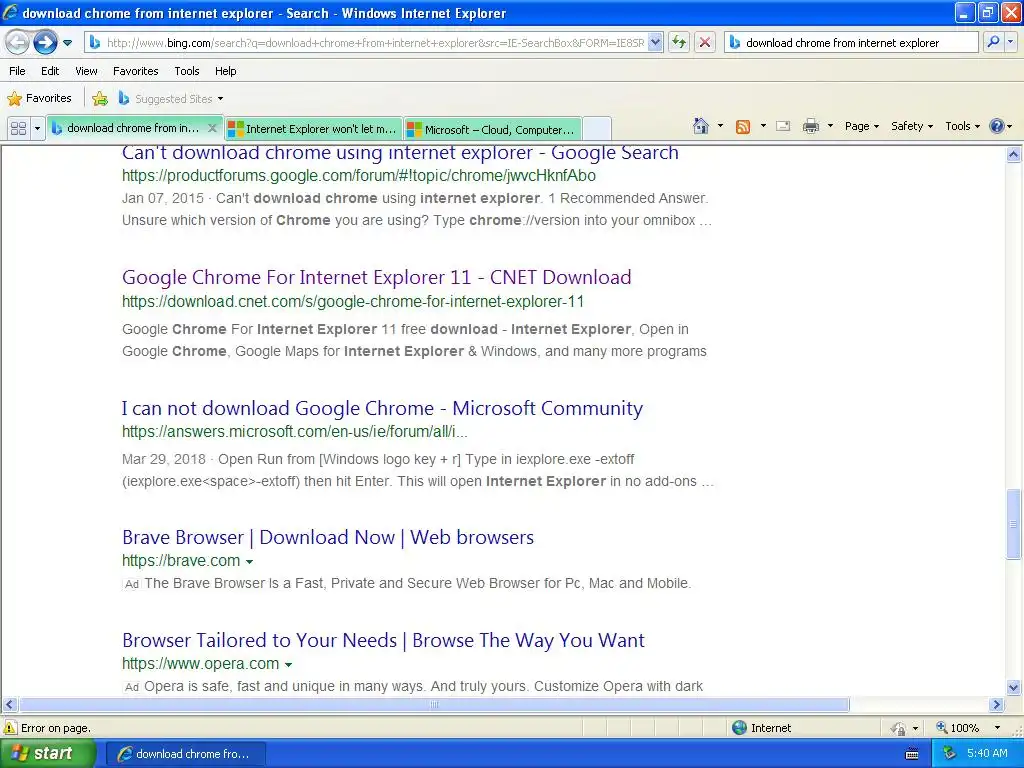Viewport: 1024px width, 768px height.
Task: Open the Tools command bar menu
Action: [x=963, y=127]
